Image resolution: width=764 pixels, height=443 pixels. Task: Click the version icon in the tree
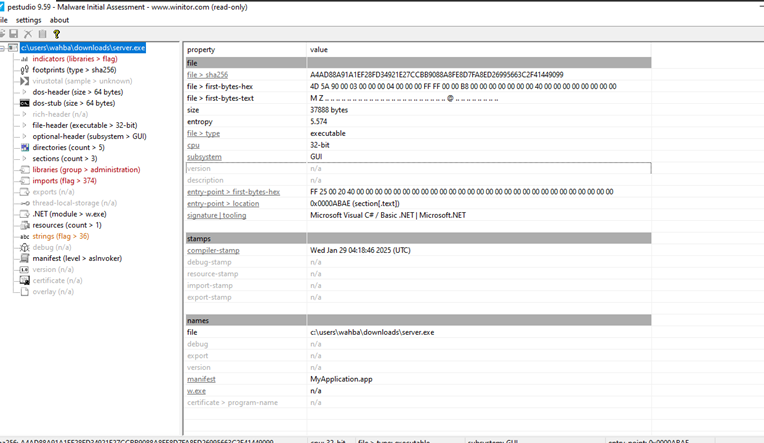coord(24,270)
